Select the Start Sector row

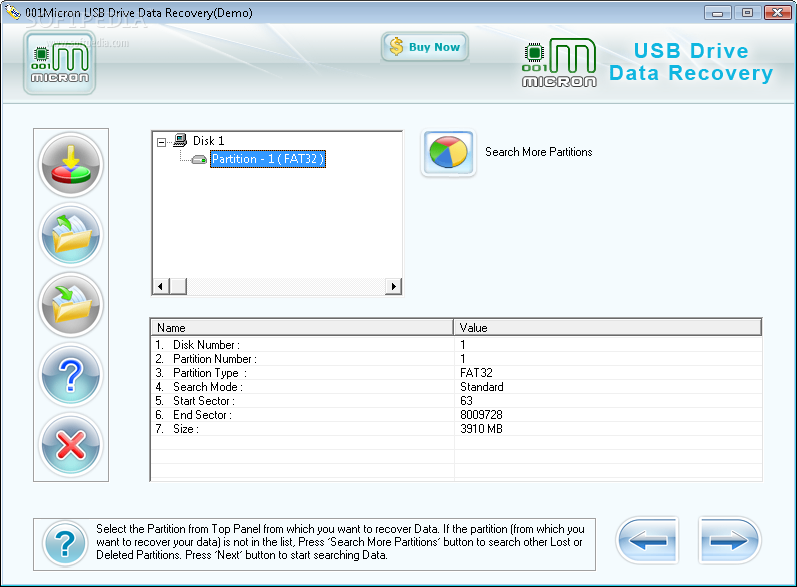(x=456, y=401)
